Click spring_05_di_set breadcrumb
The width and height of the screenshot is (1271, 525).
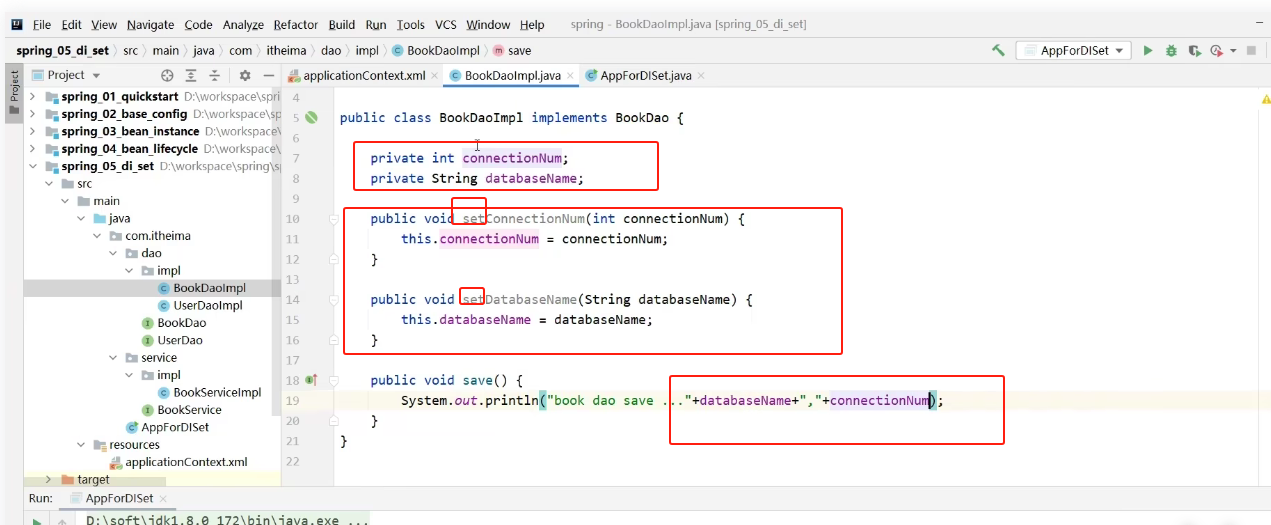[62, 50]
